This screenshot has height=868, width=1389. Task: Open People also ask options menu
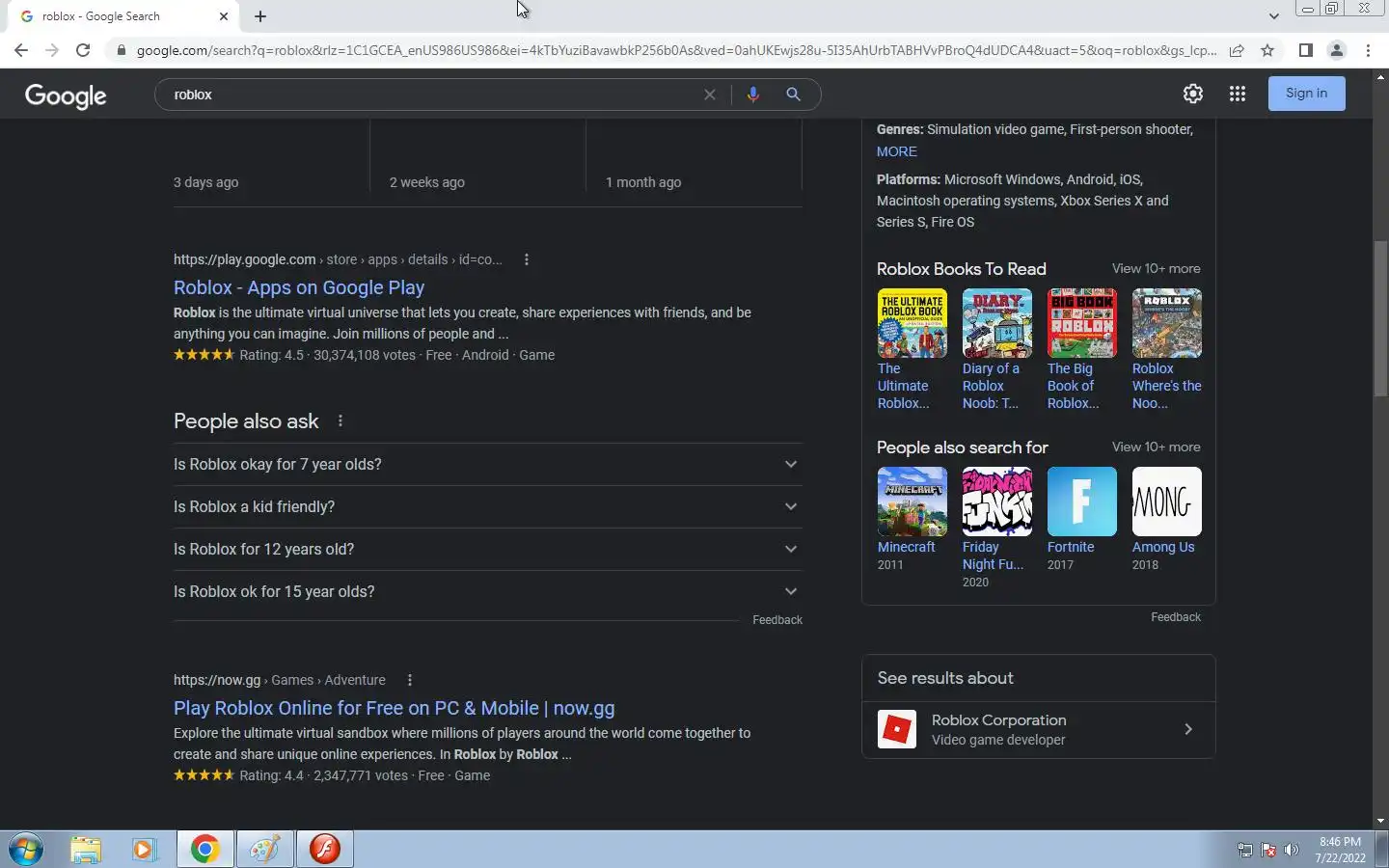coord(340,420)
